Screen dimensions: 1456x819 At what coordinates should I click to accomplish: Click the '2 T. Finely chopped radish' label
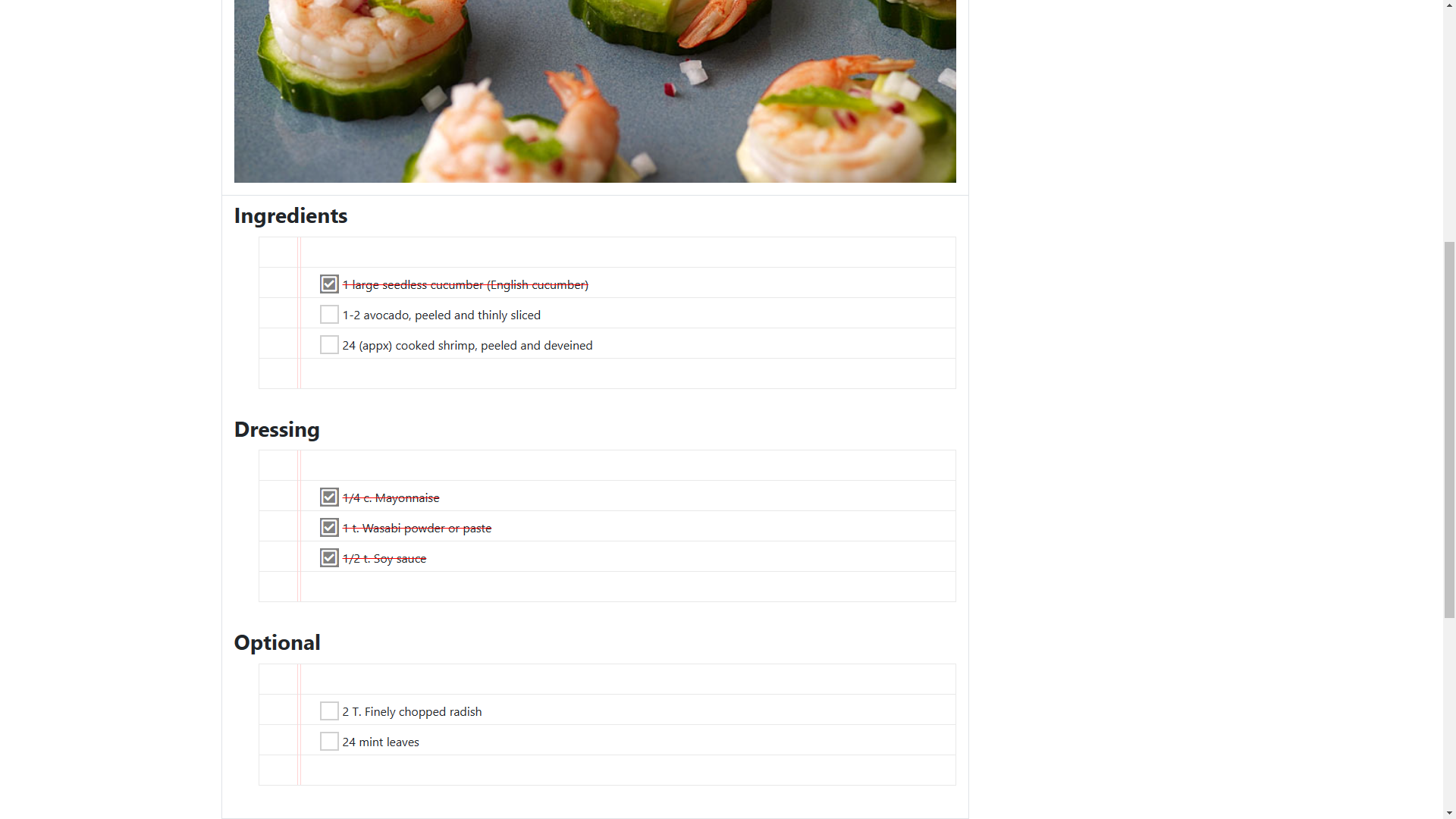click(412, 711)
